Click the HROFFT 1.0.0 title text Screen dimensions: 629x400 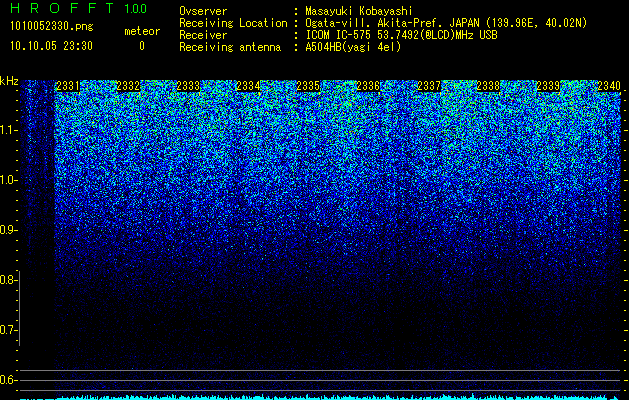tap(78, 8)
